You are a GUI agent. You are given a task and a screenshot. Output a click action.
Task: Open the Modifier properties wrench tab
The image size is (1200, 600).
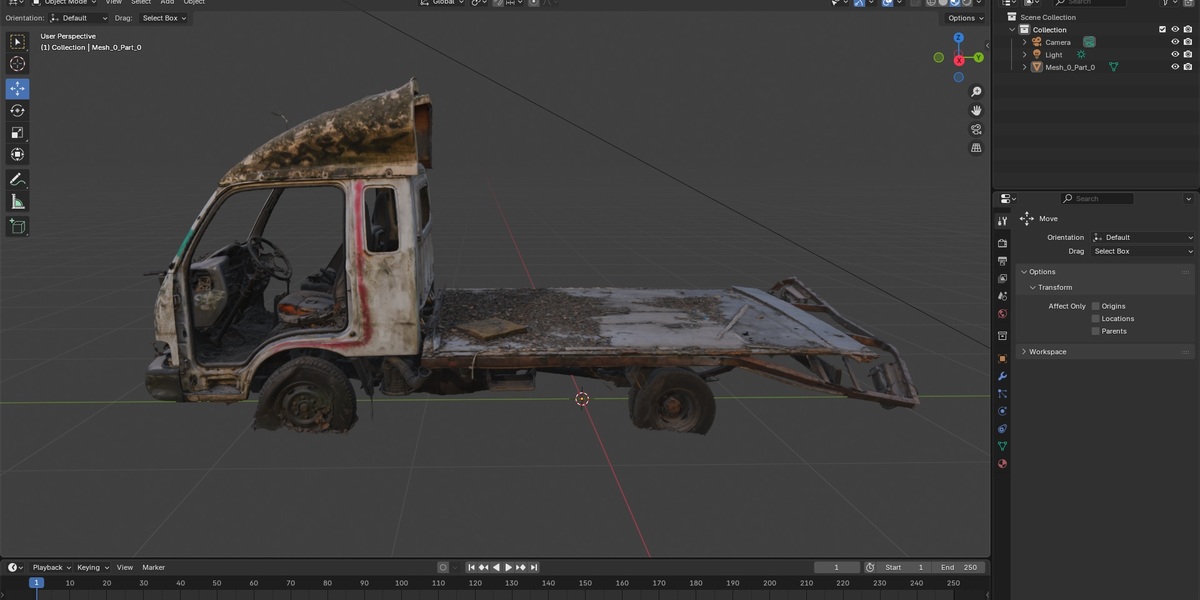click(1002, 376)
